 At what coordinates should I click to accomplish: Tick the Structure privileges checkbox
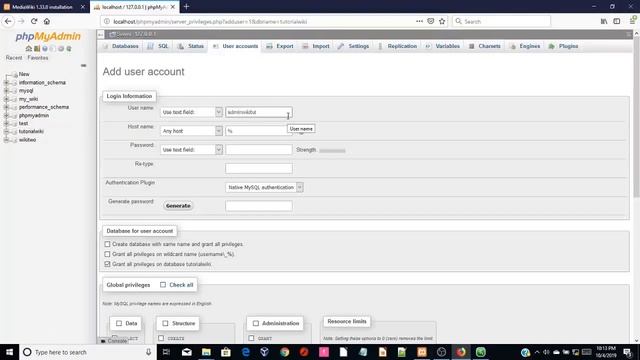click(165, 323)
